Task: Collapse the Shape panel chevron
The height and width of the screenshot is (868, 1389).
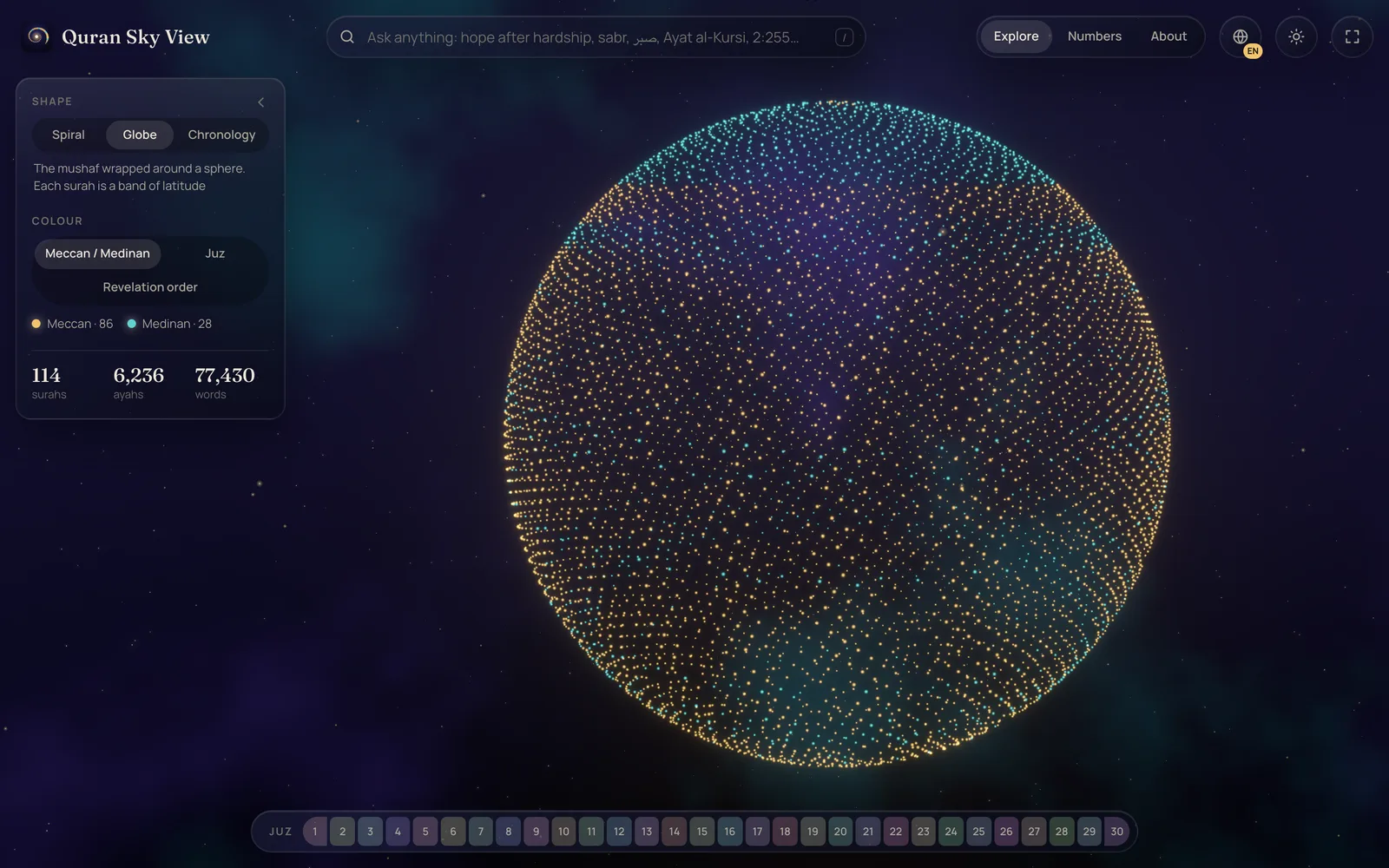Action: click(x=260, y=102)
